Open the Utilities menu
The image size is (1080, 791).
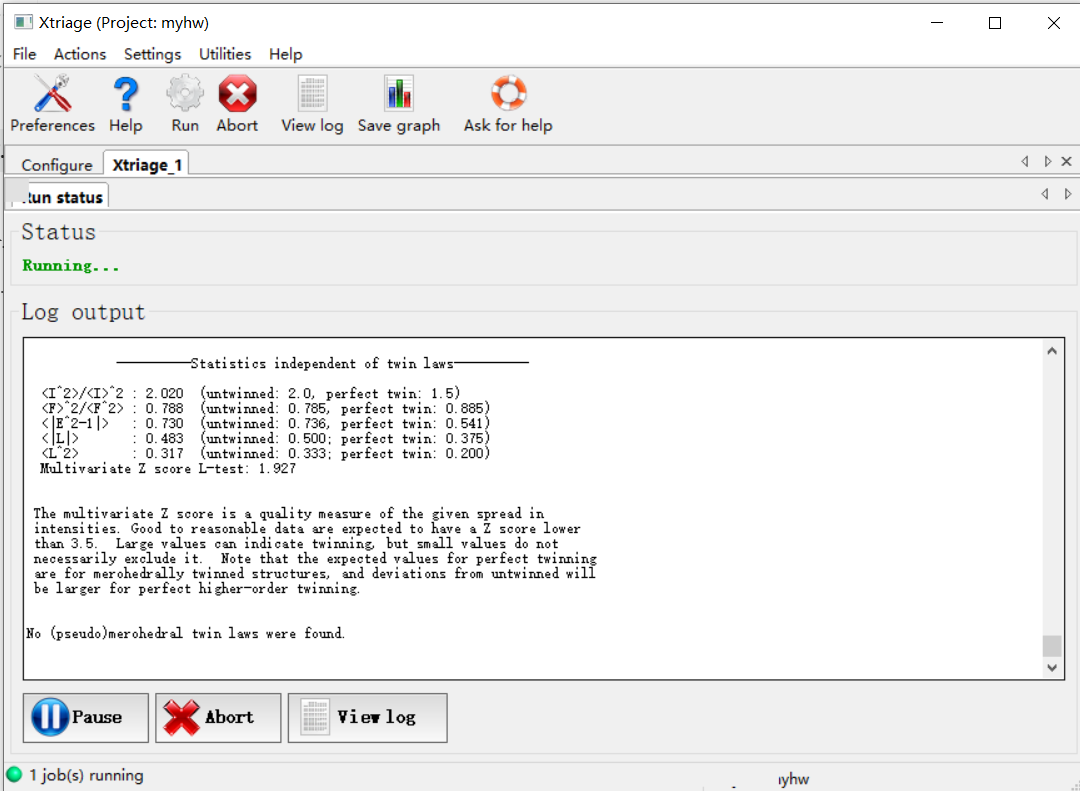(x=225, y=54)
